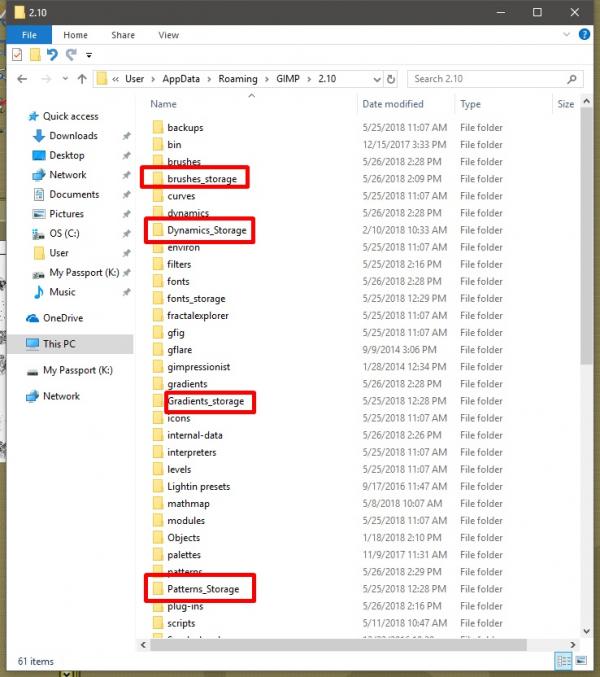Screen dimensions: 600x677
Task: Click the Properties checkmark icon in quick access toolbar
Action: point(17,55)
